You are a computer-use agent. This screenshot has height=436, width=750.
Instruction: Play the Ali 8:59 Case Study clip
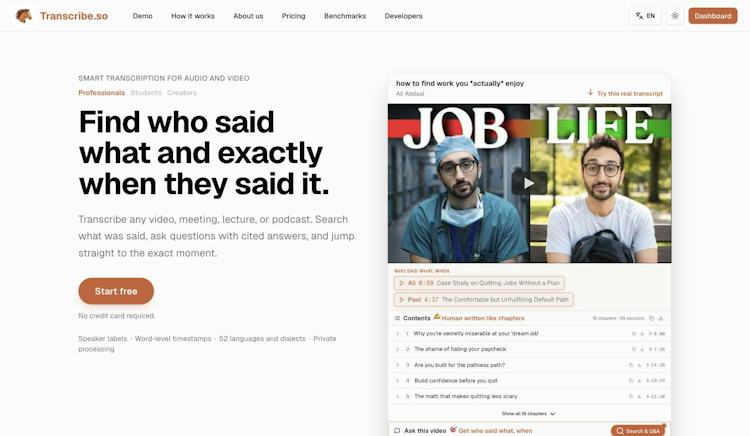coord(479,283)
